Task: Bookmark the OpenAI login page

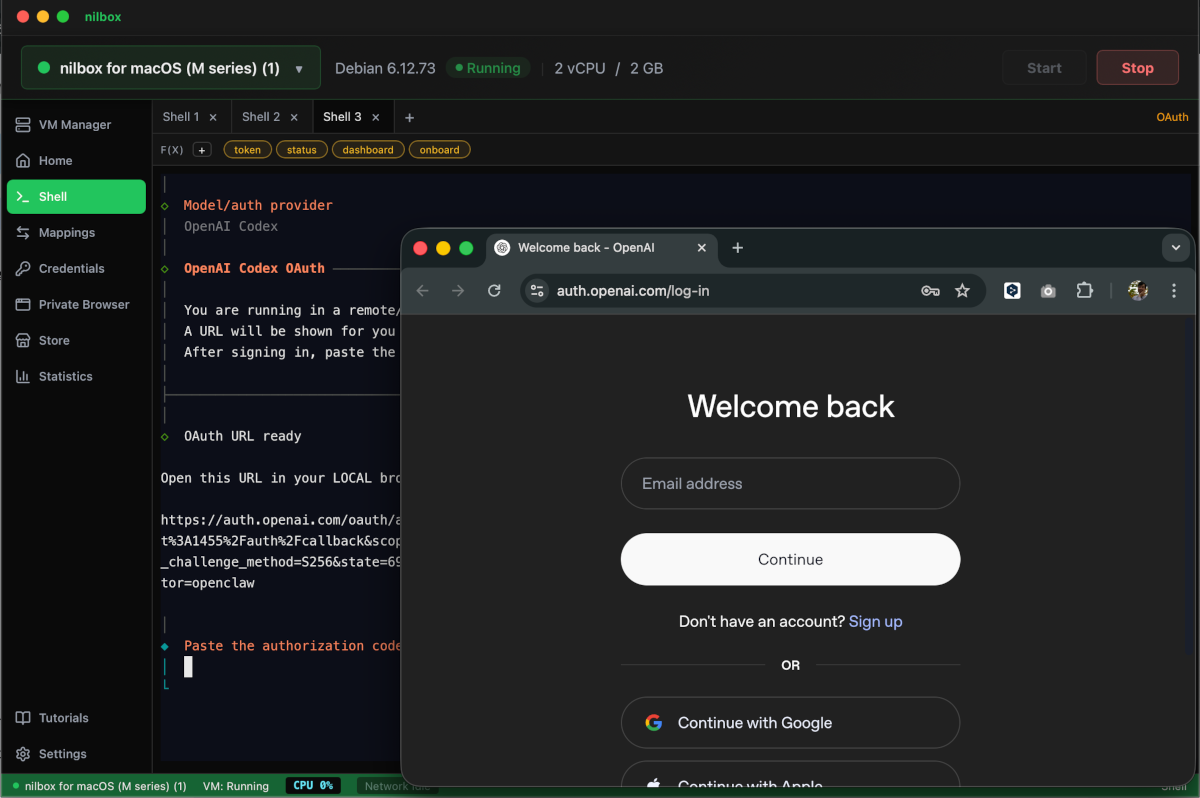Action: click(962, 290)
